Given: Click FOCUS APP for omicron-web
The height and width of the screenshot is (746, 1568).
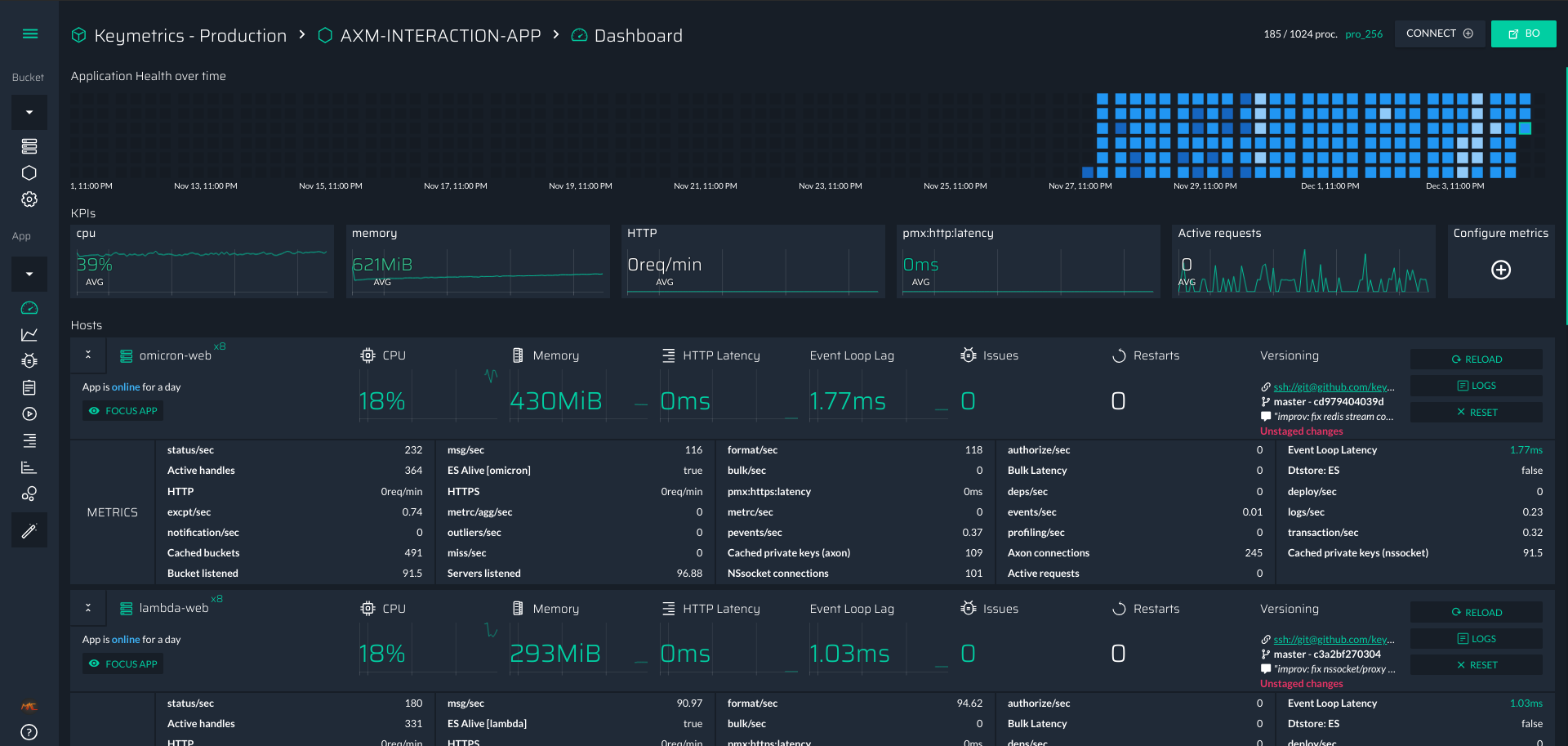Looking at the screenshot, I should coord(123,411).
